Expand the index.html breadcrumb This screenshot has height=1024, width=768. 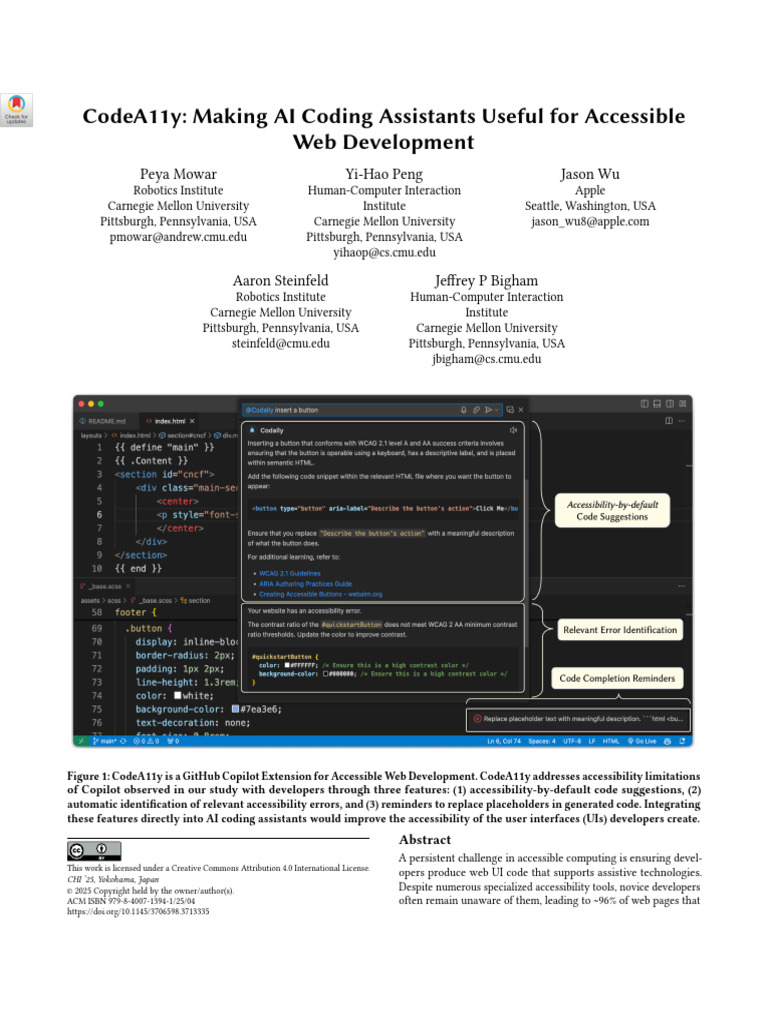click(x=131, y=435)
